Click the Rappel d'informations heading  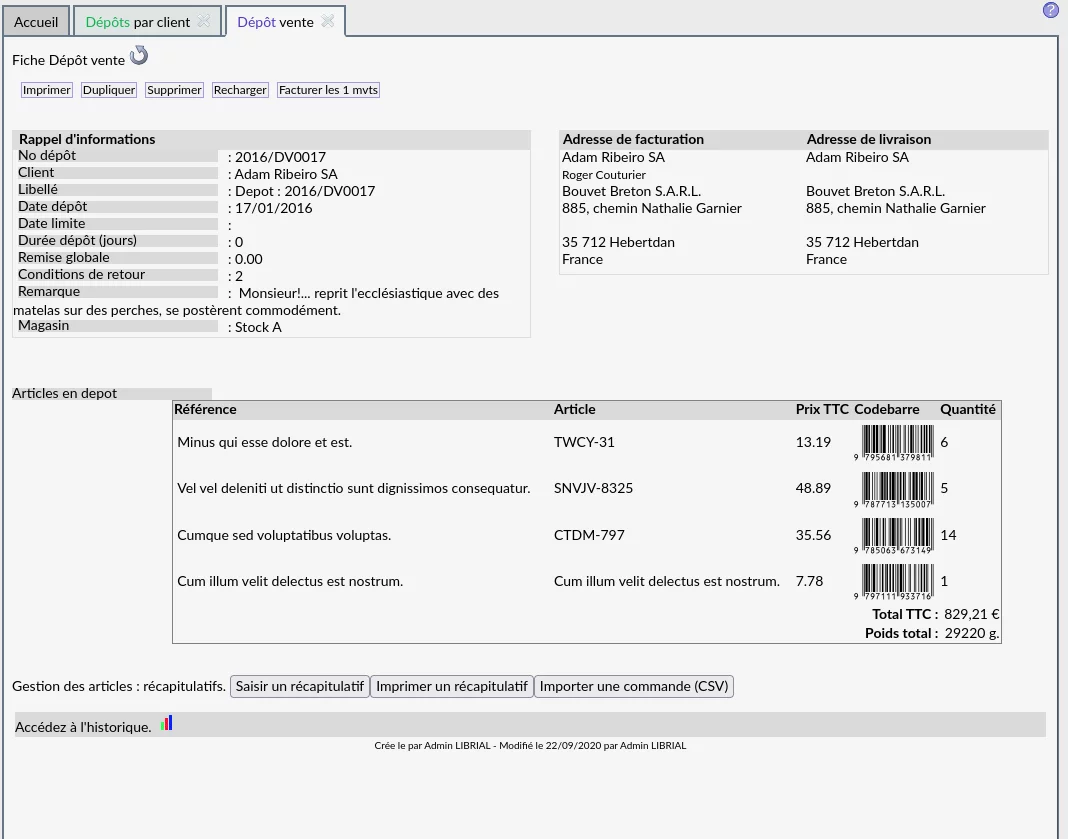pyautogui.click(x=87, y=140)
